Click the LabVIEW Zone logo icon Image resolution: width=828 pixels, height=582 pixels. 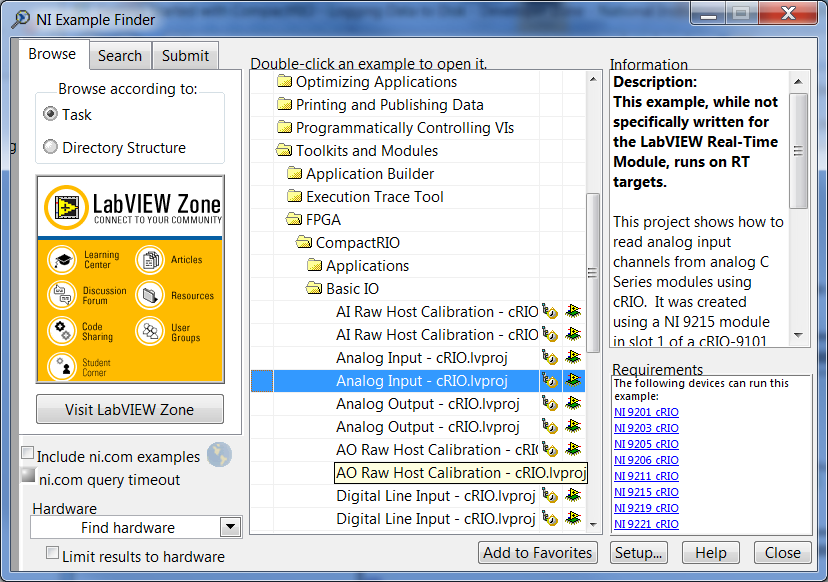66,207
